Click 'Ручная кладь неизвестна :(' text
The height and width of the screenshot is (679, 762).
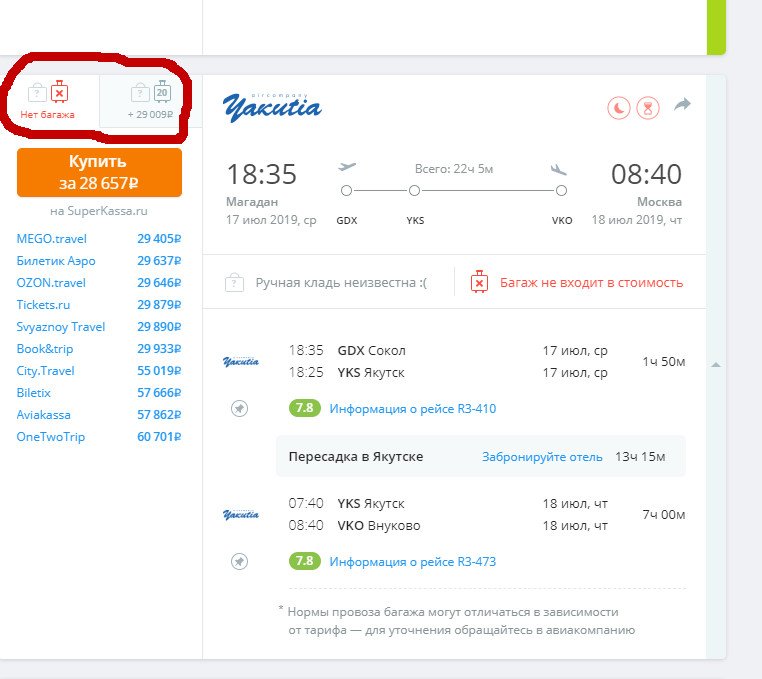tap(341, 282)
